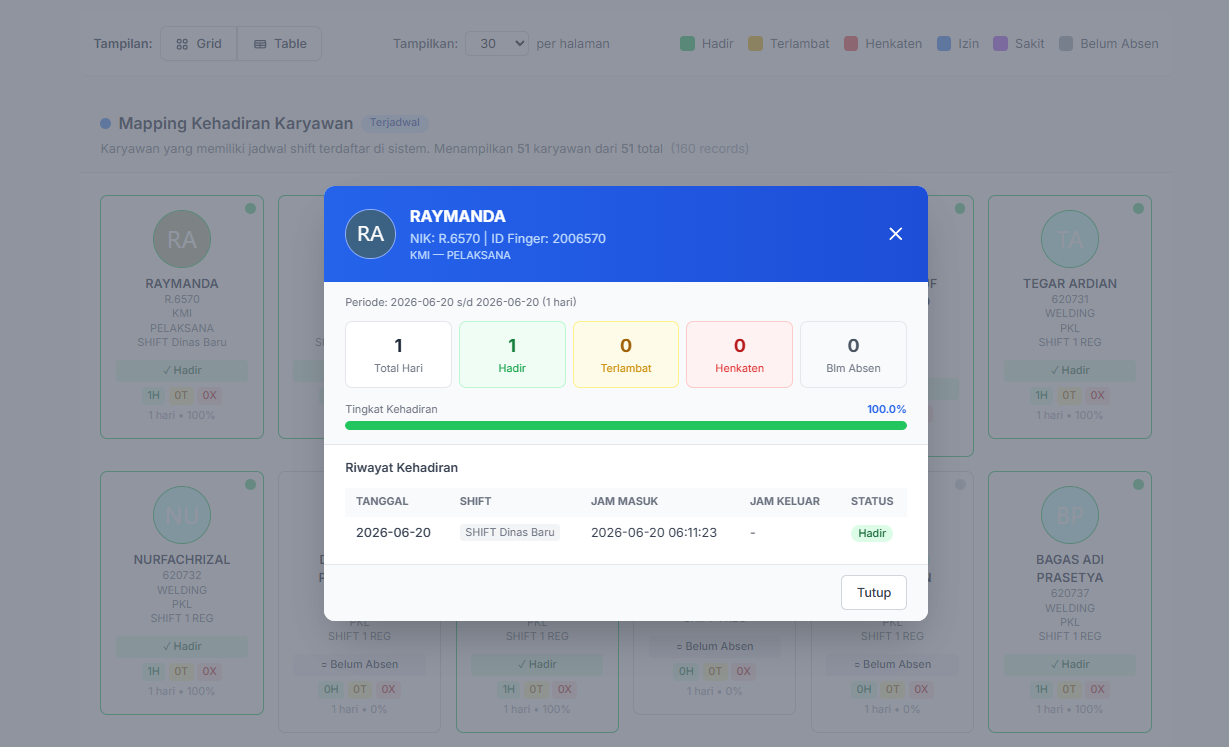Click the RA avatar in modal header
The width and height of the screenshot is (1229, 747).
click(x=370, y=234)
